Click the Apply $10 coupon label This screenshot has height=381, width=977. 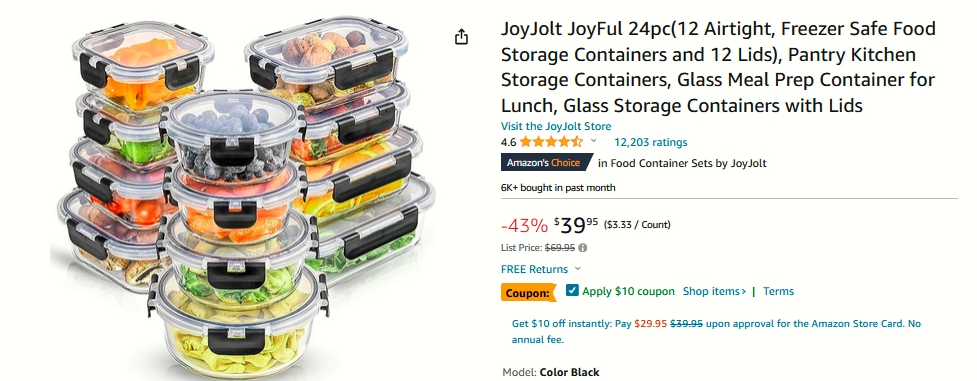pyautogui.click(x=628, y=291)
